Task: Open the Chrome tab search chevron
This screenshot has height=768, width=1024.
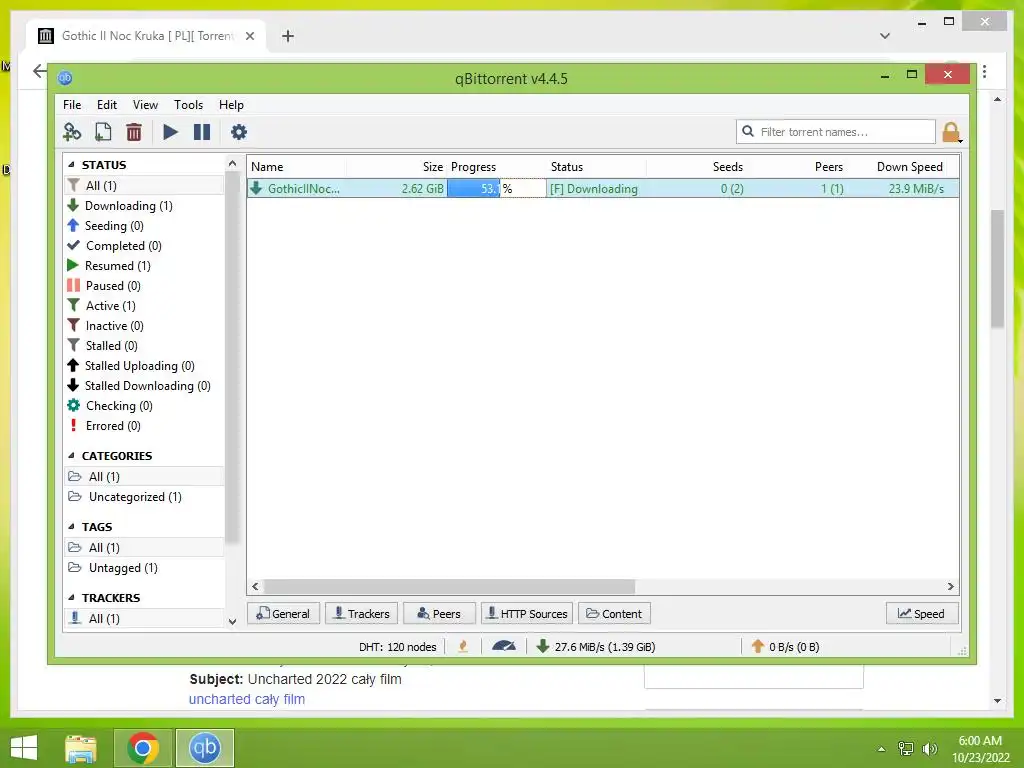Action: (x=885, y=36)
